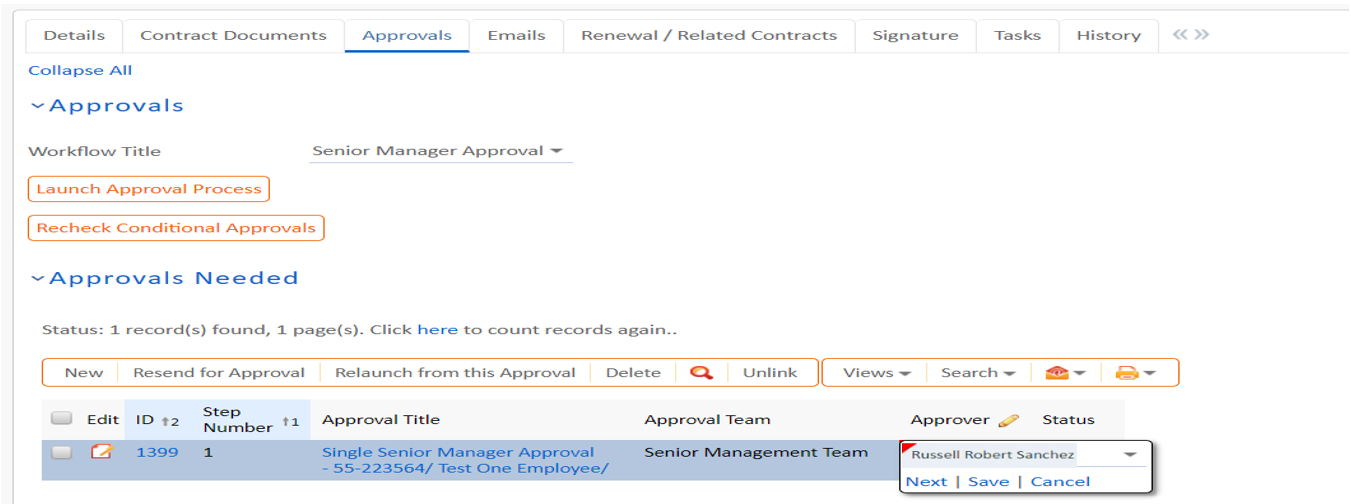This screenshot has width=1351, height=504.
Task: Open the Single Senior Manager Approval link
Action: 457,452
